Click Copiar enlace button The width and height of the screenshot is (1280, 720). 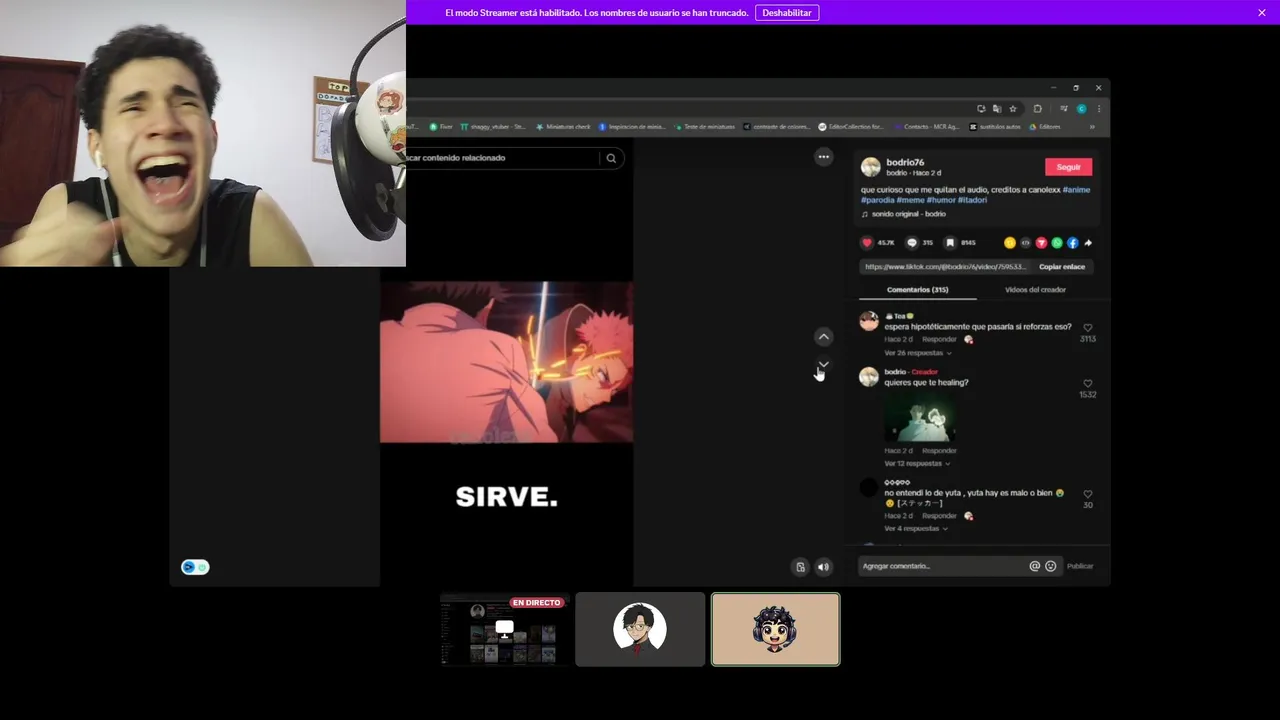tap(1062, 267)
